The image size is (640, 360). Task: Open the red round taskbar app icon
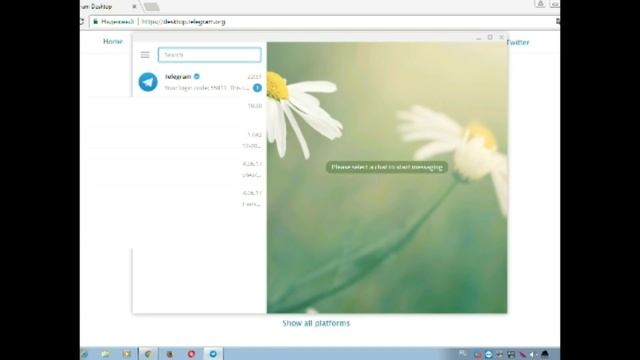click(191, 354)
